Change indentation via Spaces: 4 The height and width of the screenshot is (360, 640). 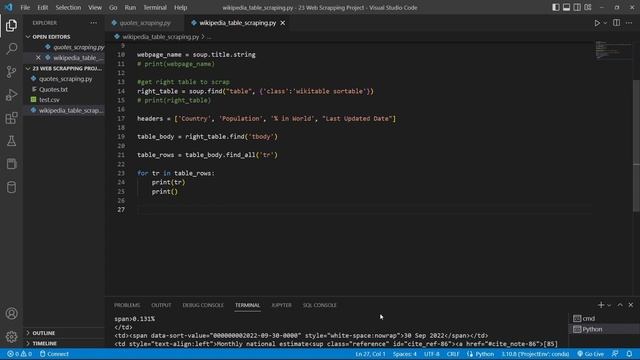point(404,354)
